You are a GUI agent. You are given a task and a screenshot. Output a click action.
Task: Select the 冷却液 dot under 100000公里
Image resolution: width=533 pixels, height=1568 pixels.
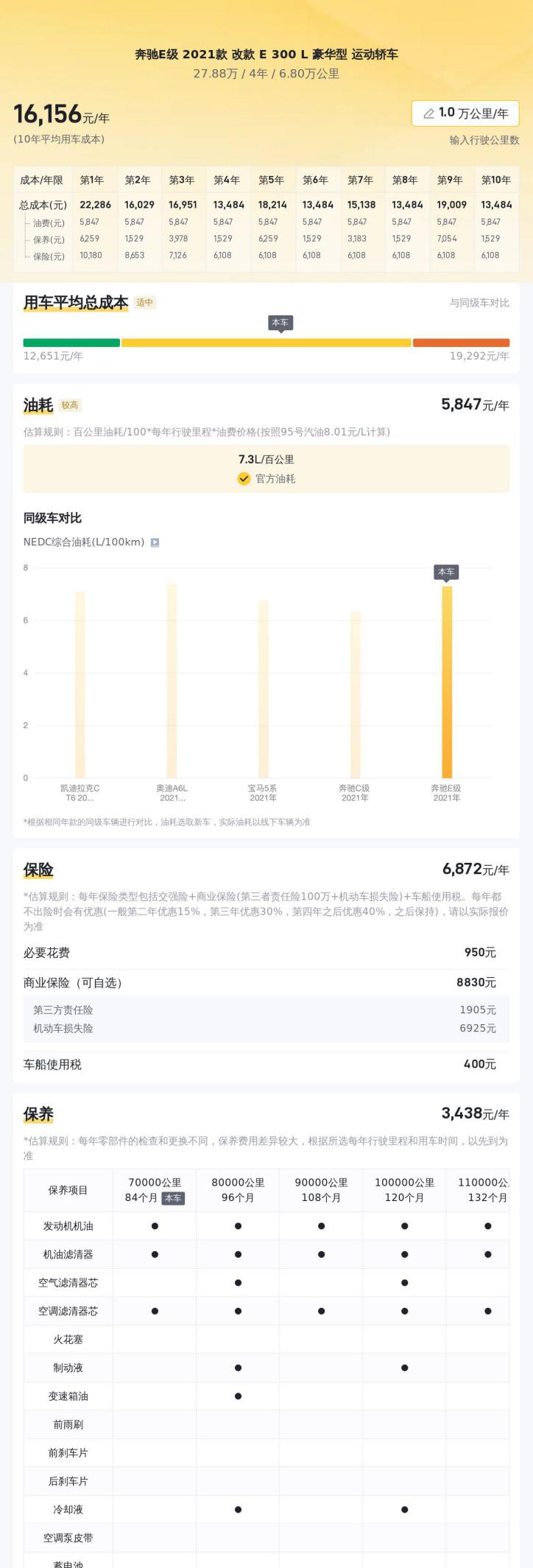[x=404, y=1510]
